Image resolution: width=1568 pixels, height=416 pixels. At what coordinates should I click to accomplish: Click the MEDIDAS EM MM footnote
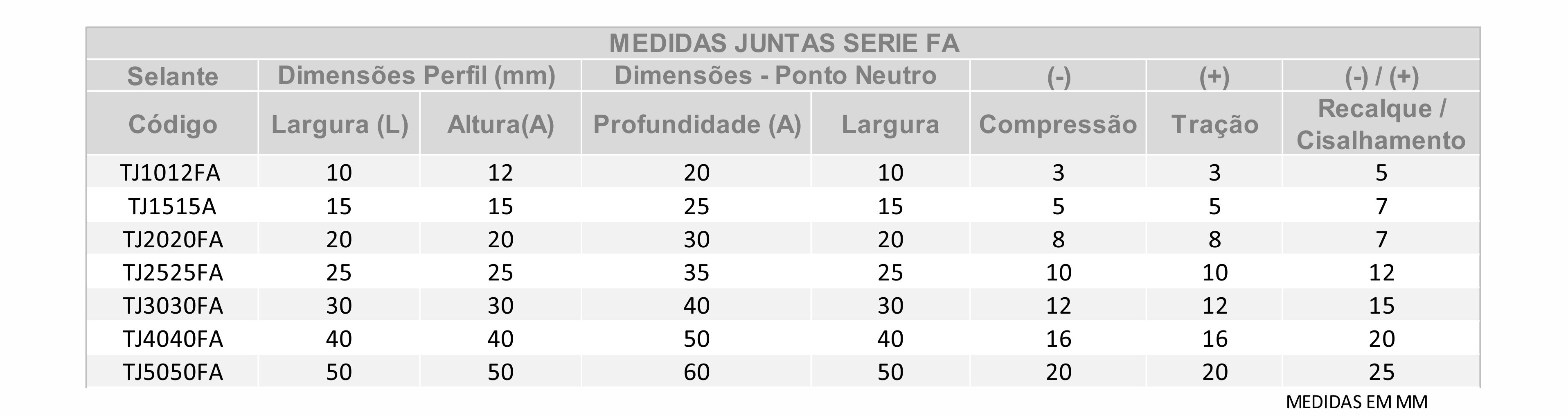tap(1356, 402)
